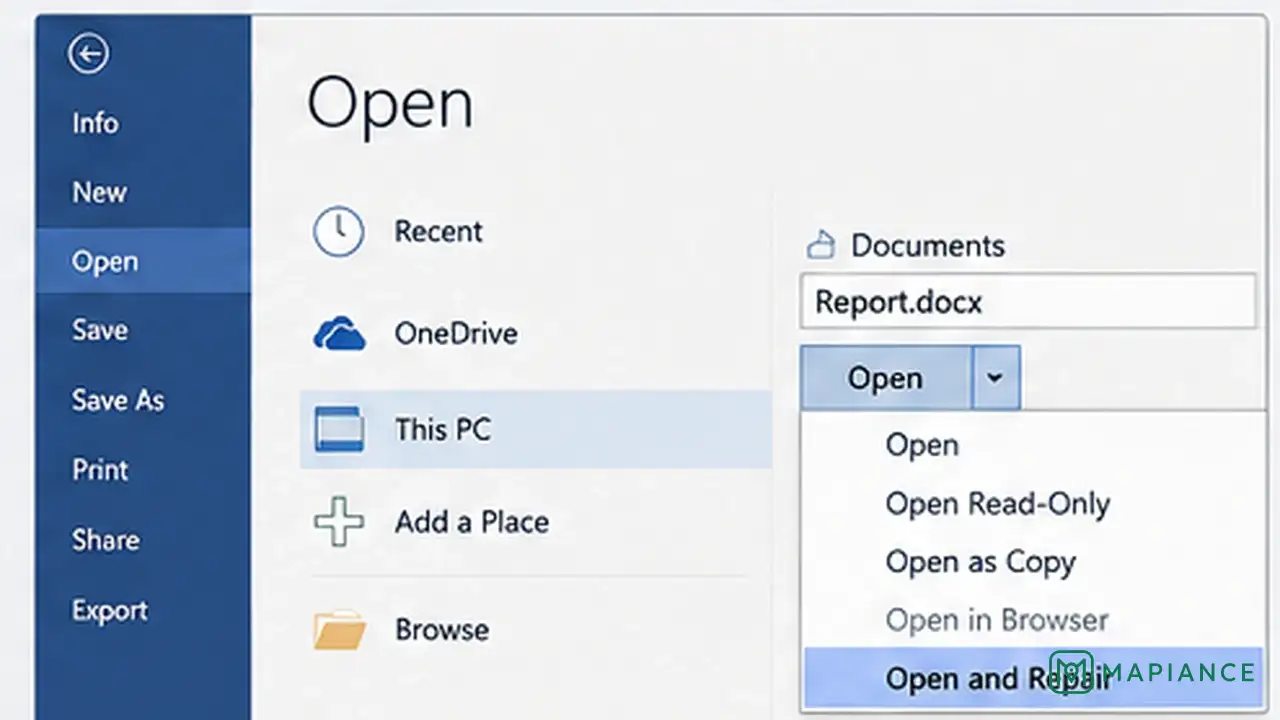
Task: Click the Browse folder icon
Action: click(x=339, y=630)
